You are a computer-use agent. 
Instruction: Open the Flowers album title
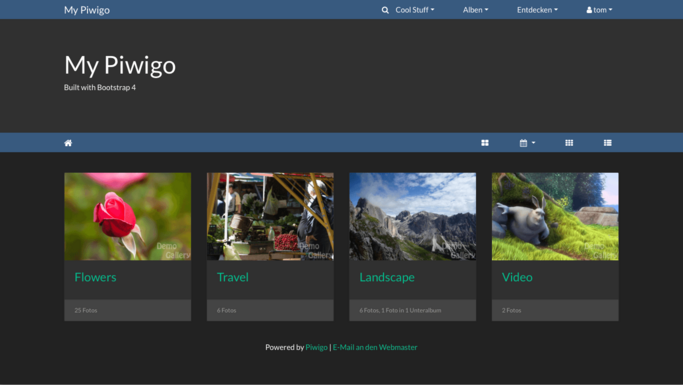tap(95, 277)
